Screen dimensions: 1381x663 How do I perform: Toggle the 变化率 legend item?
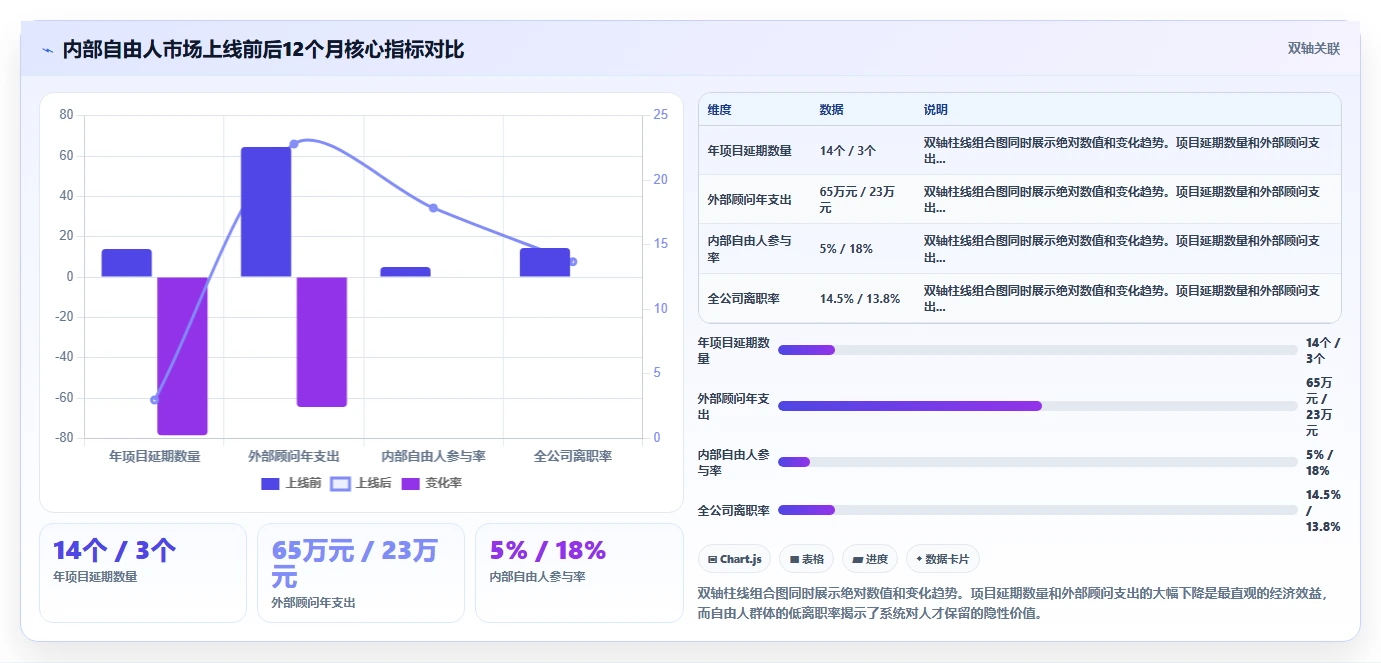coord(431,483)
